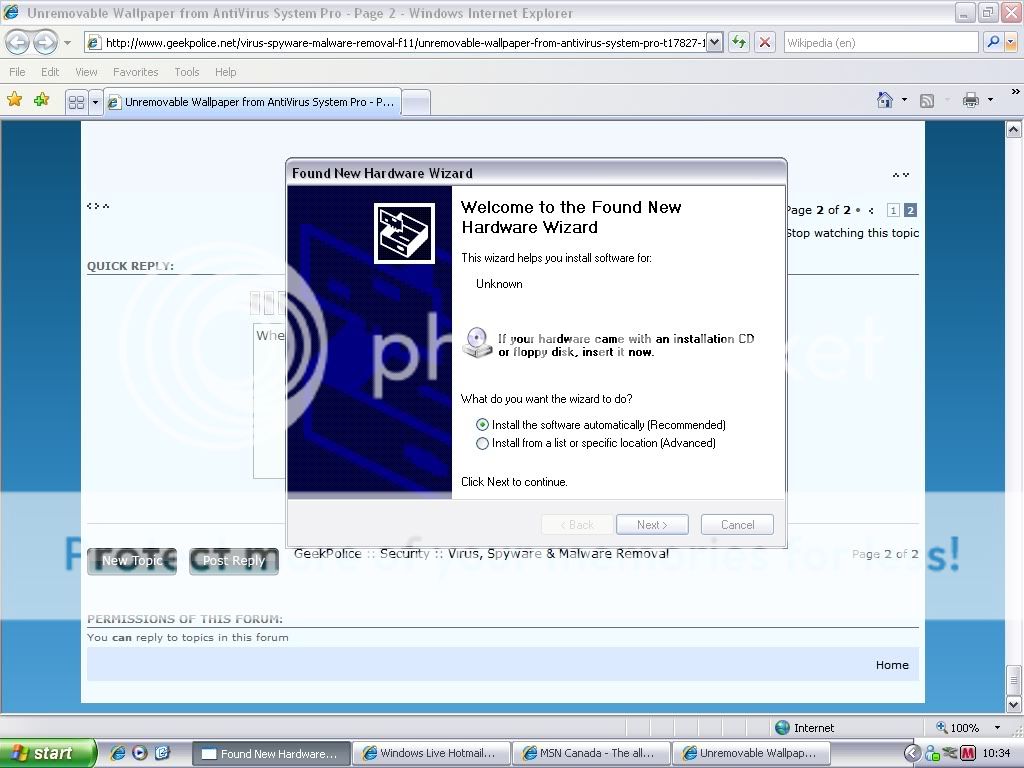Open the Security breadcrumb link
This screenshot has width=1024, height=768.
click(x=405, y=553)
